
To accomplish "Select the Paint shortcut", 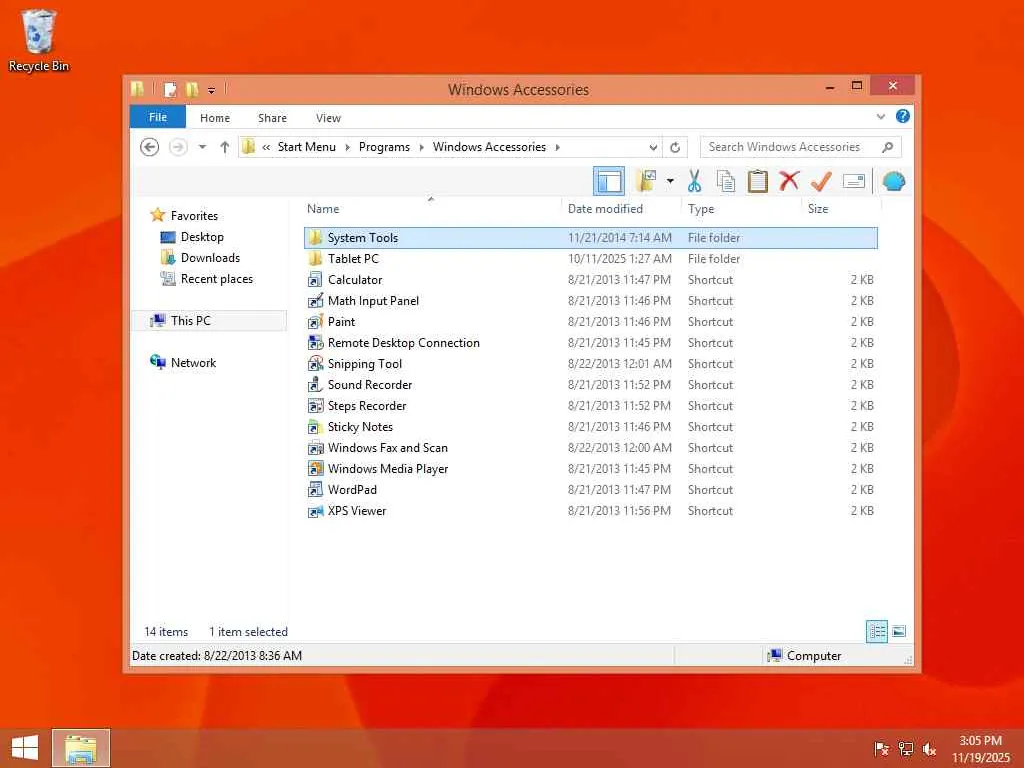I will [591, 321].
